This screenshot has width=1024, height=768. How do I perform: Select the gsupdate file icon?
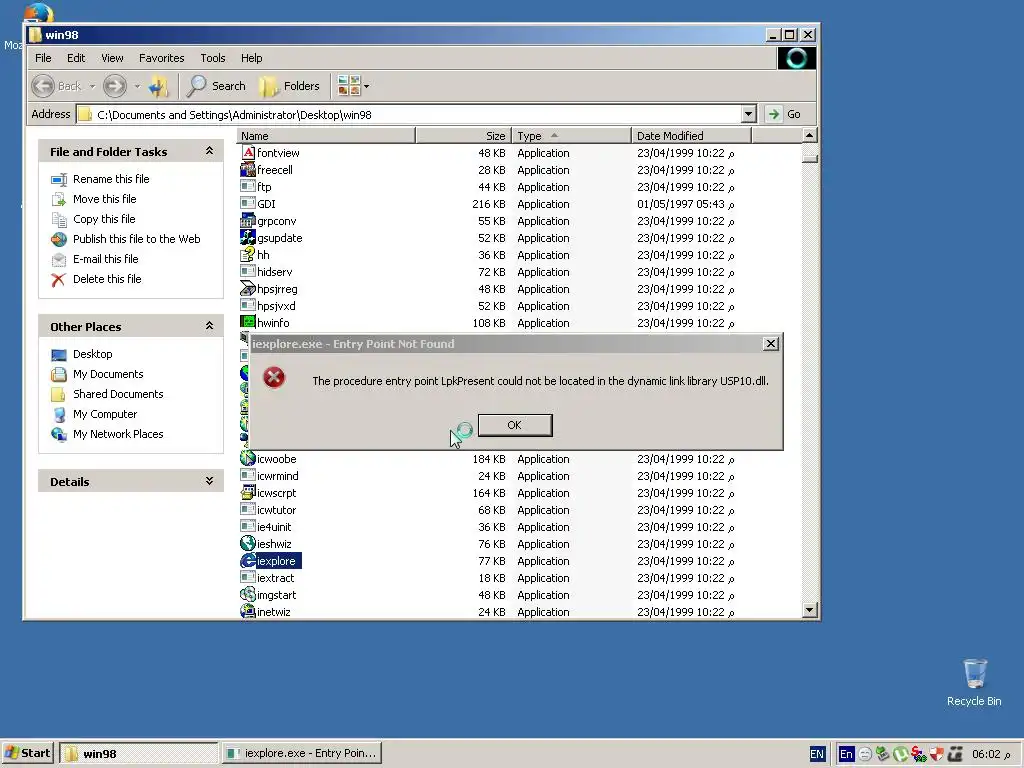tap(248, 238)
